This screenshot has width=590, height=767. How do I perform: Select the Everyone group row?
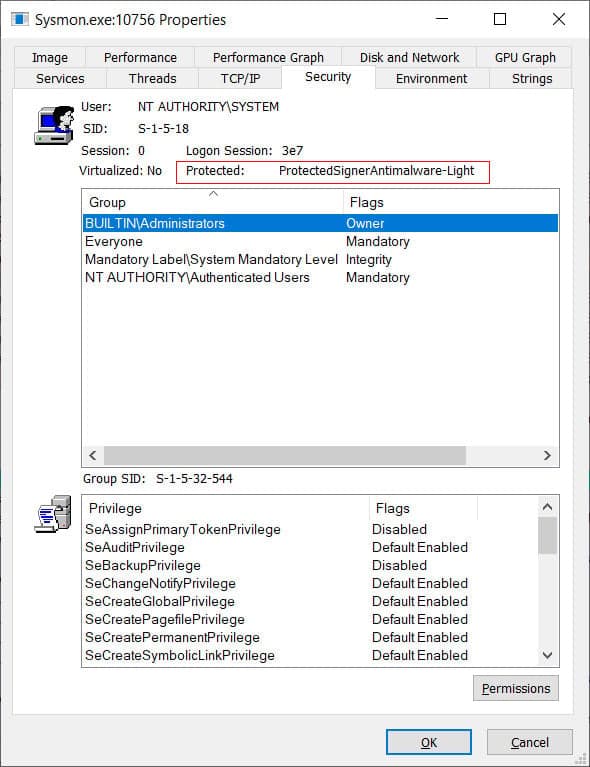click(x=320, y=241)
